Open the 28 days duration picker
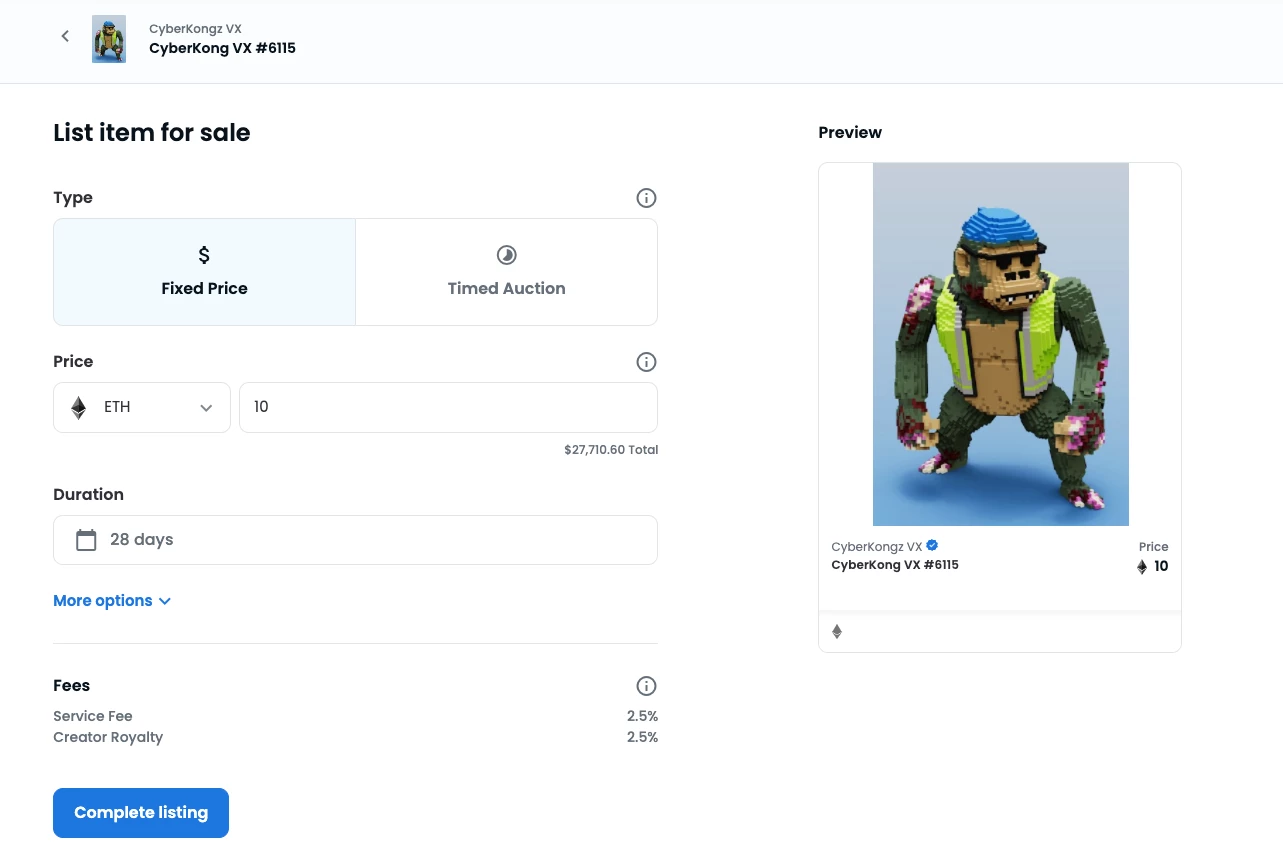Viewport: 1283px width, 860px height. (355, 540)
